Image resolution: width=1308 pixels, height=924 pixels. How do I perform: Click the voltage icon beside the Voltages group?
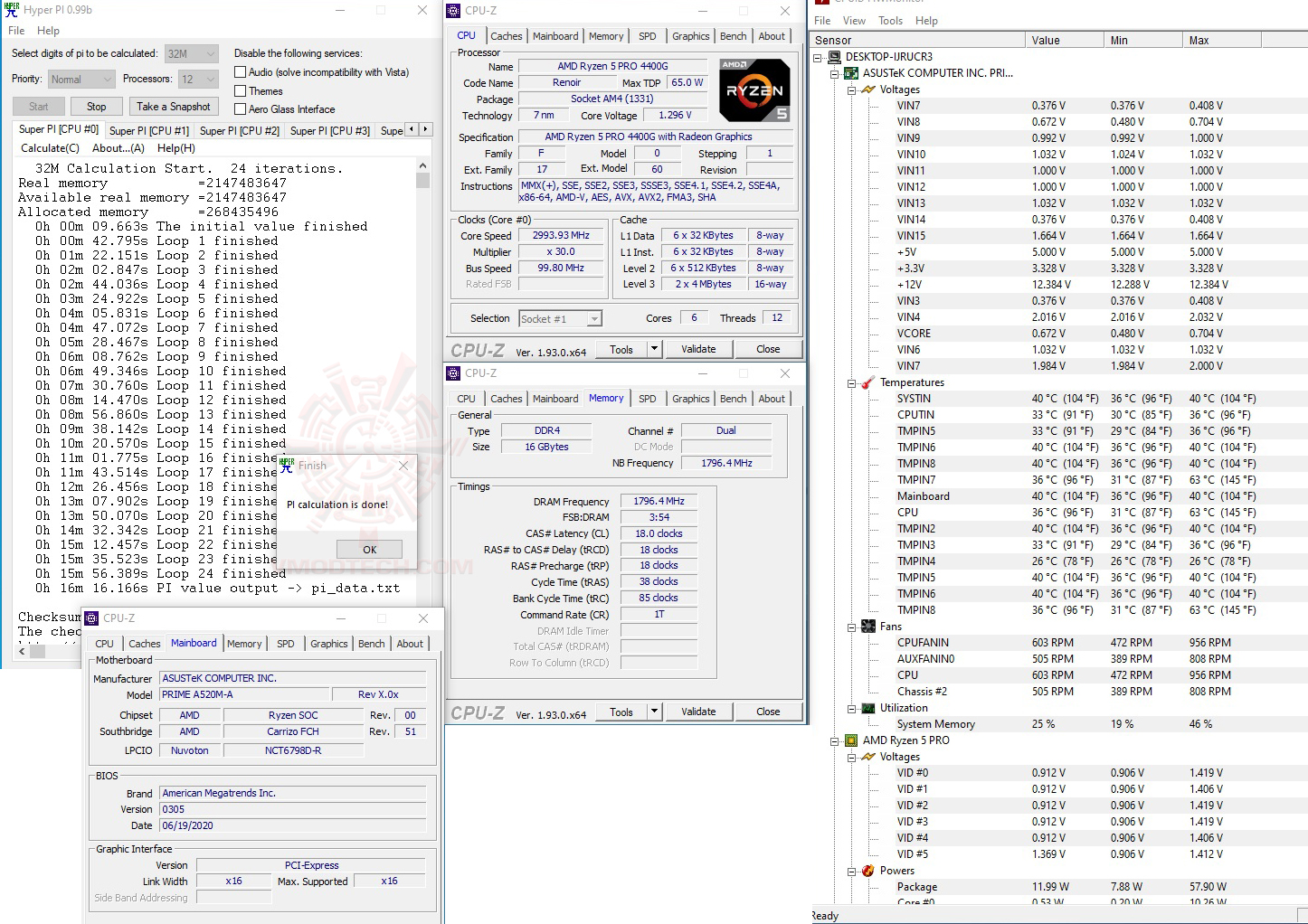click(x=869, y=90)
